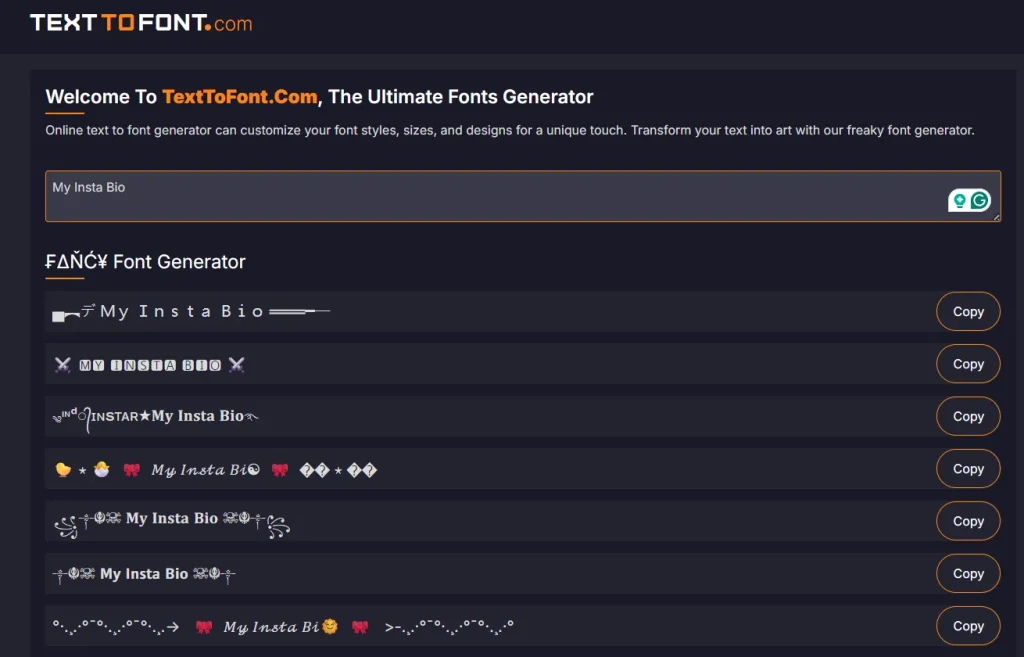1024x657 pixels.
Task: Select the crossed-swords boxed 'MY INSTA BIO' text
Action: point(150,365)
